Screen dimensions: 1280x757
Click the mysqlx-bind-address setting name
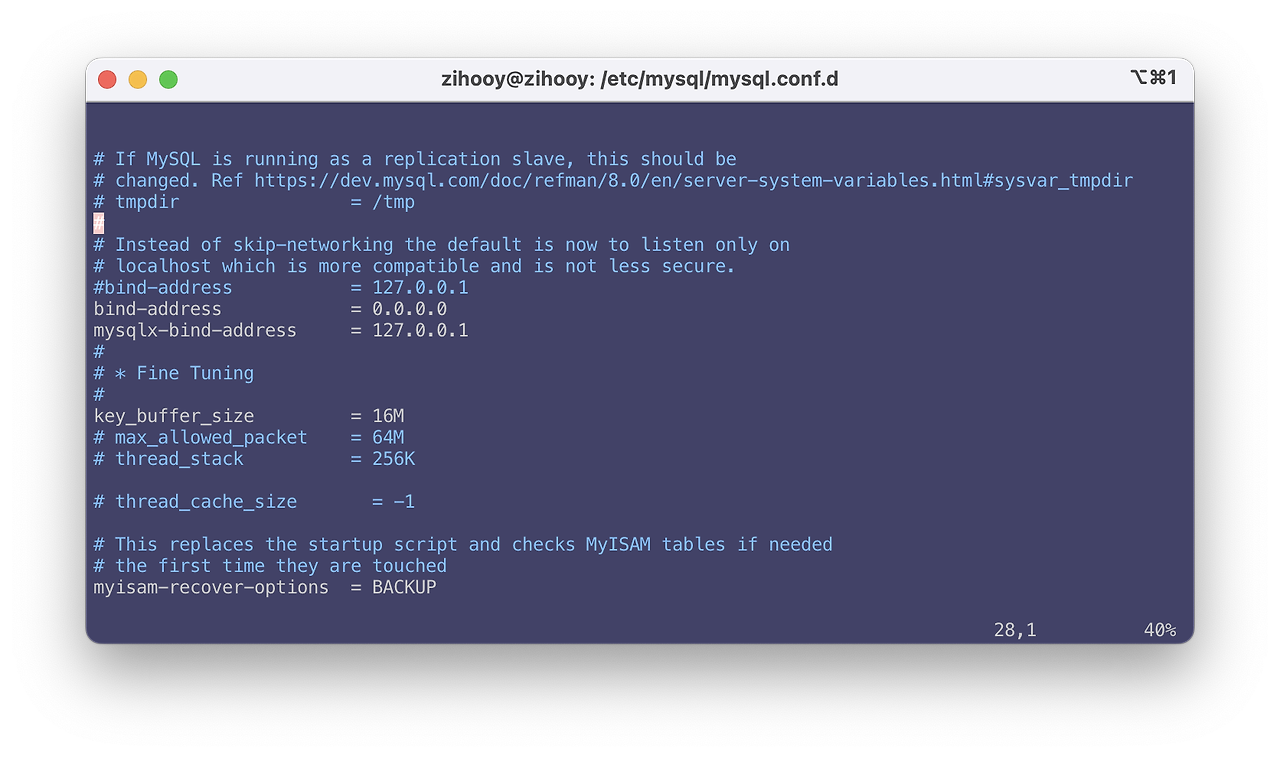[195, 330]
